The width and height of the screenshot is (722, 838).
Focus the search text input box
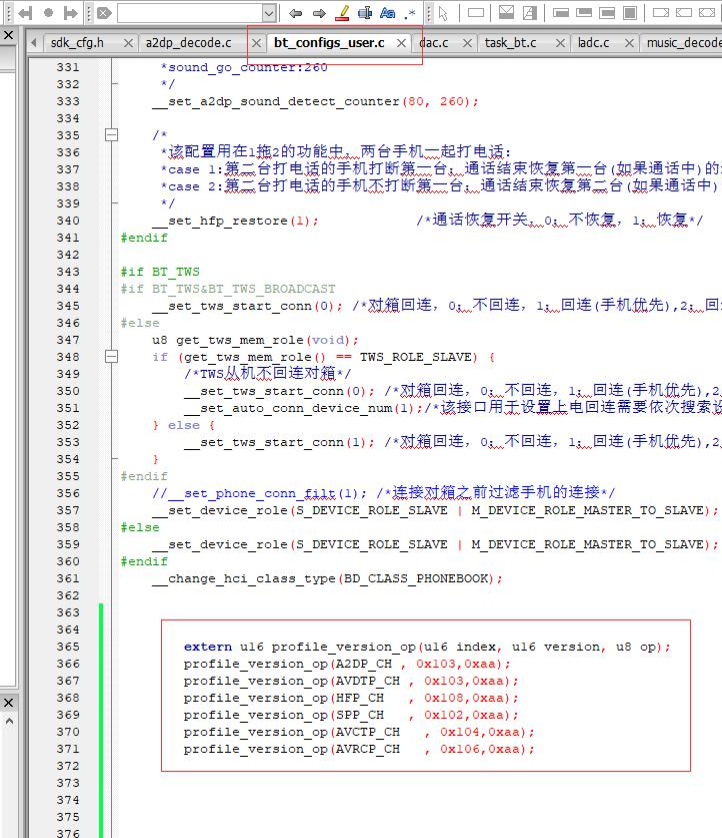190,13
